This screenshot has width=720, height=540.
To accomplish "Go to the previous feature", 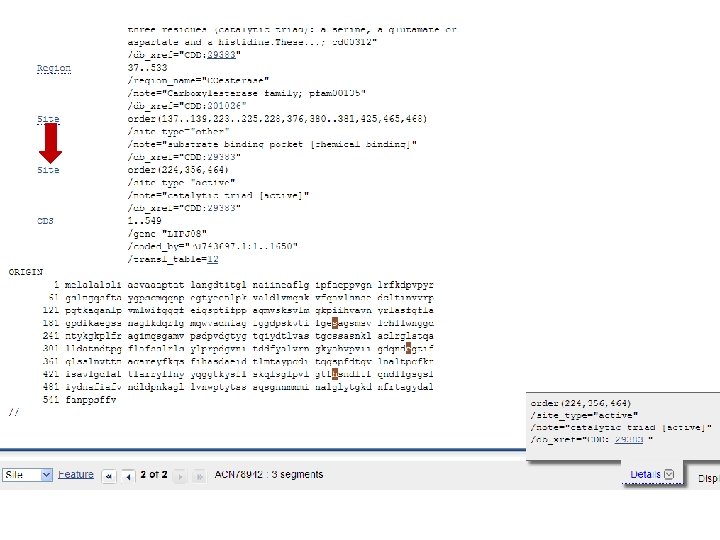I will (x=128, y=476).
